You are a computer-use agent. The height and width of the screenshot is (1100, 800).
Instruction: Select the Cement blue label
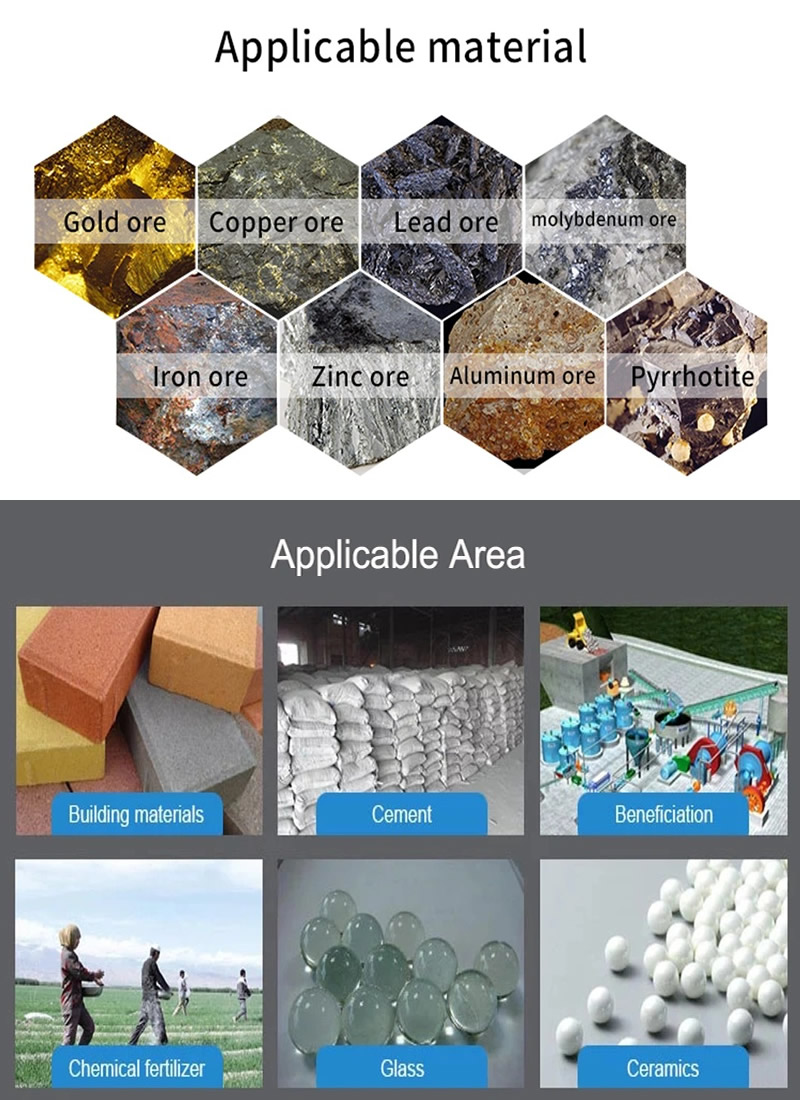pos(401,814)
